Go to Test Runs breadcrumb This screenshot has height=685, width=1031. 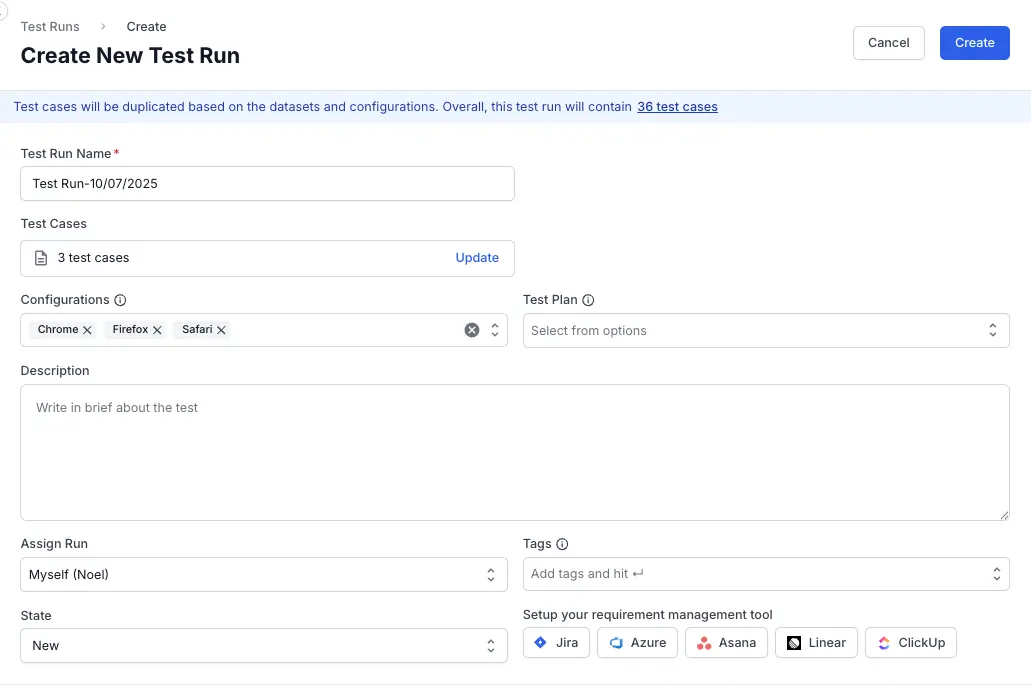(x=50, y=27)
